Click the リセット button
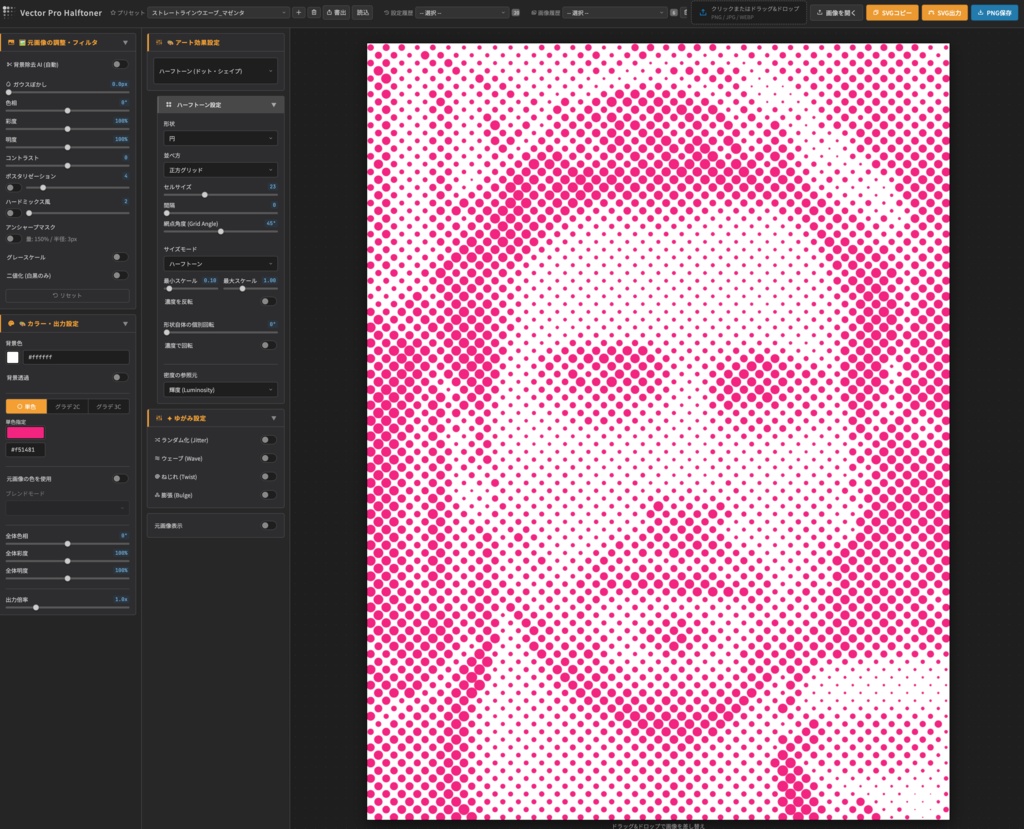Viewport: 1024px width, 829px height. tap(67, 295)
